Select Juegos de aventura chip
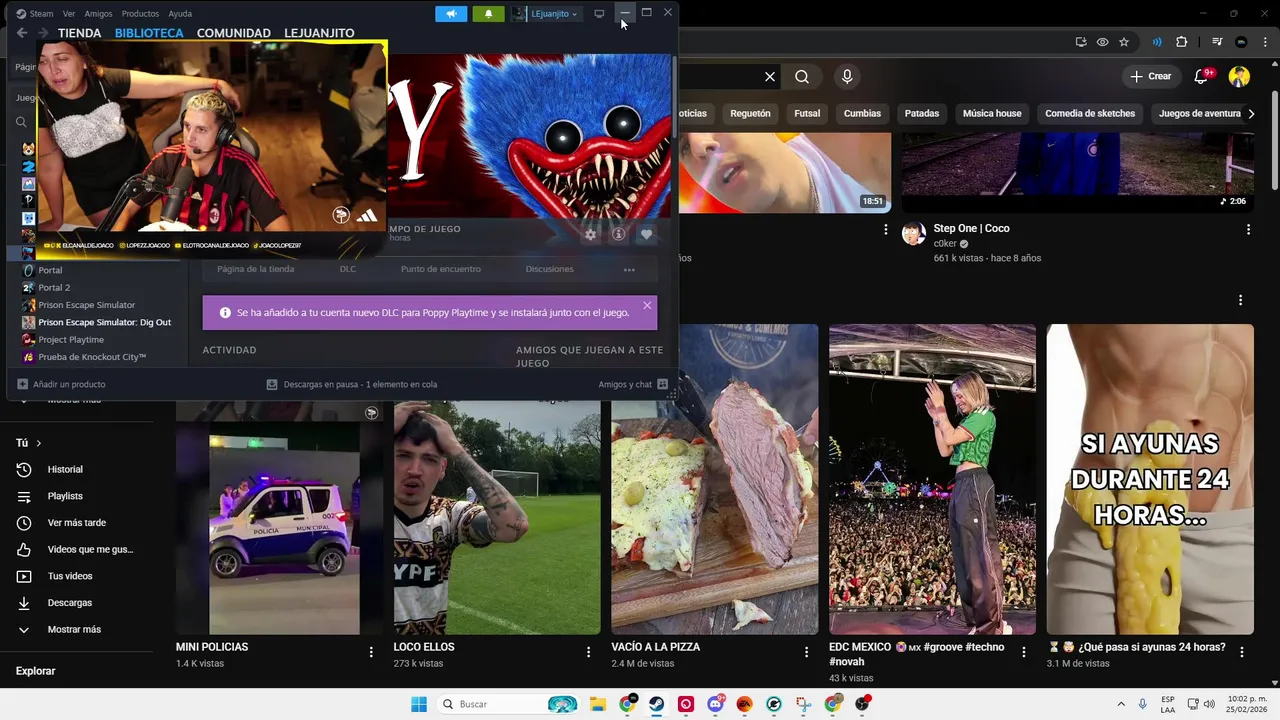This screenshot has height=720, width=1280. point(1199,114)
